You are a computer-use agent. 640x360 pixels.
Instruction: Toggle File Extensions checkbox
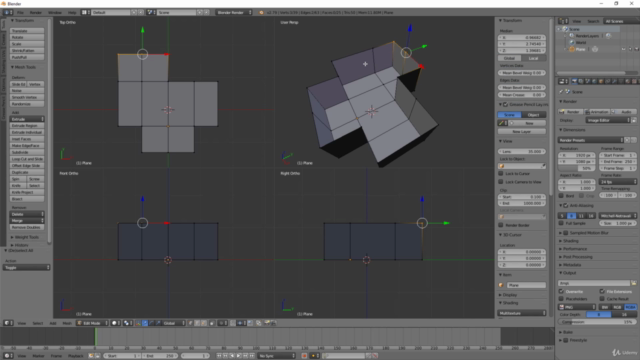tap(602, 291)
